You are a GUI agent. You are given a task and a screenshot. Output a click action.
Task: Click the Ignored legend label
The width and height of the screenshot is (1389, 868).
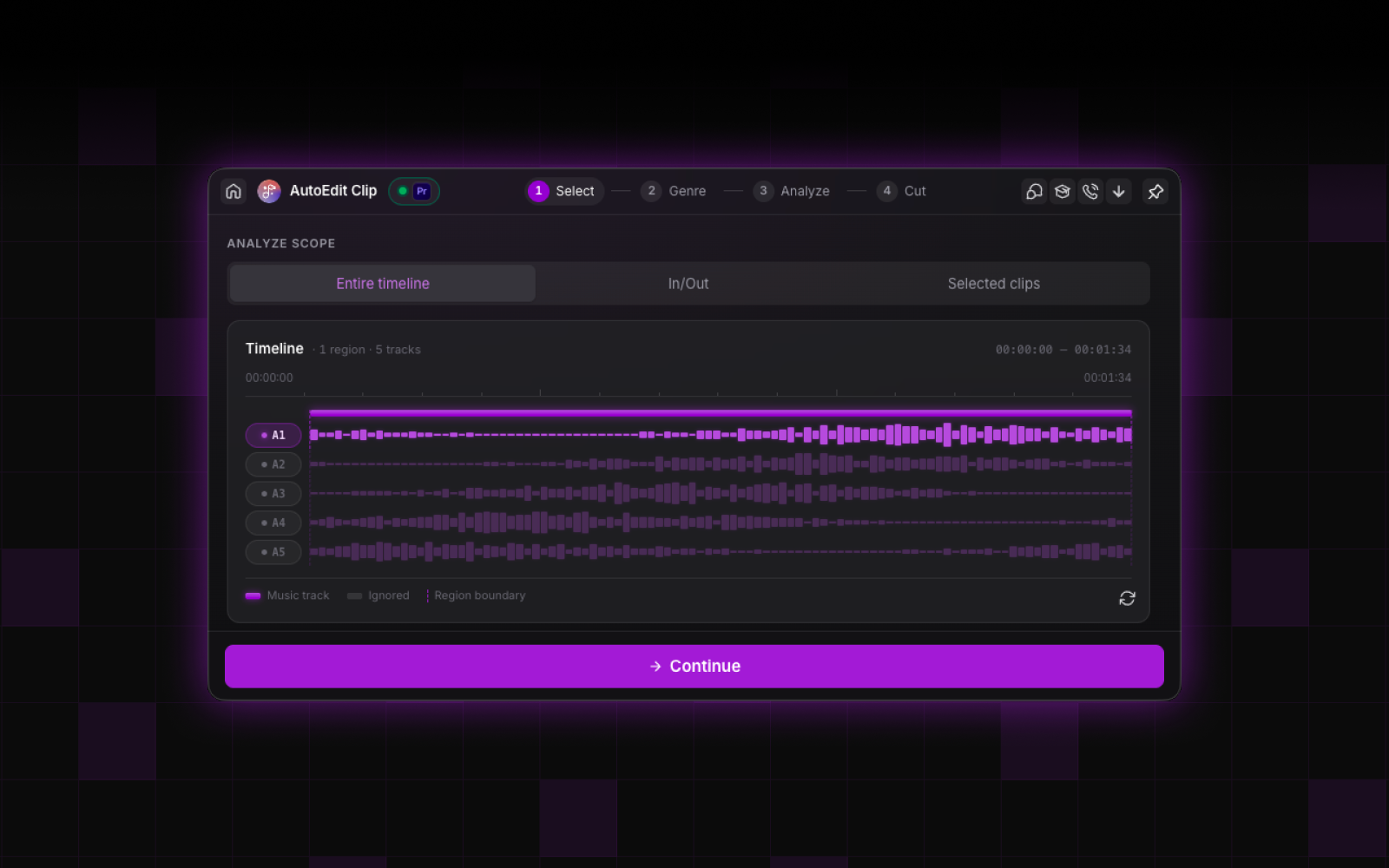coord(388,595)
